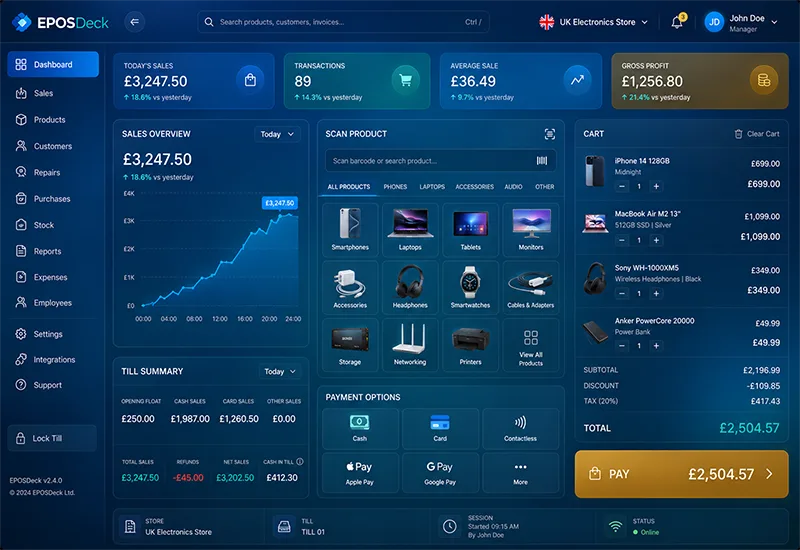Collapse sidebar with the back arrow button
The height and width of the screenshot is (550, 800).
pyautogui.click(x=135, y=22)
